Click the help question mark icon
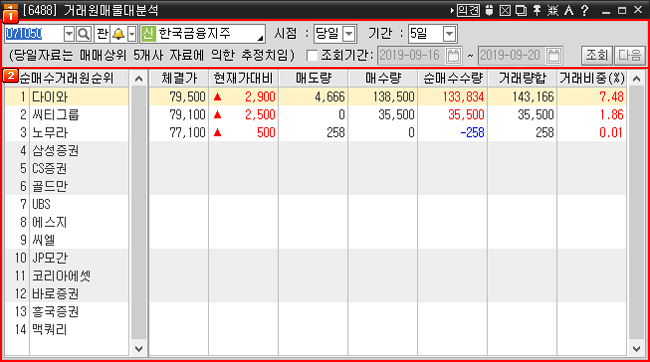 point(585,10)
